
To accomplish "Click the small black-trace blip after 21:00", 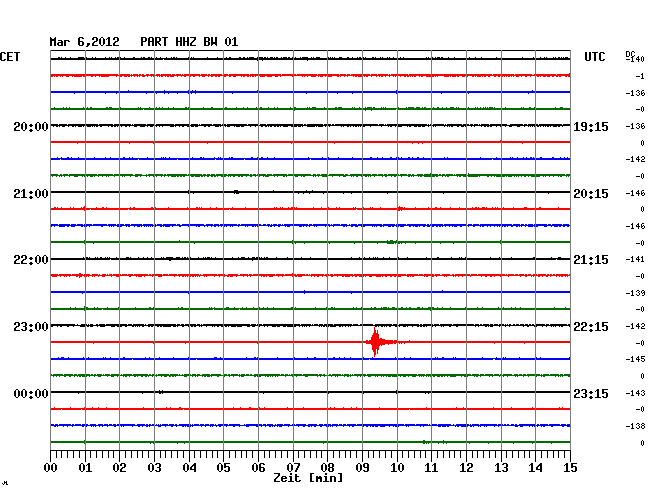I will point(236,191).
